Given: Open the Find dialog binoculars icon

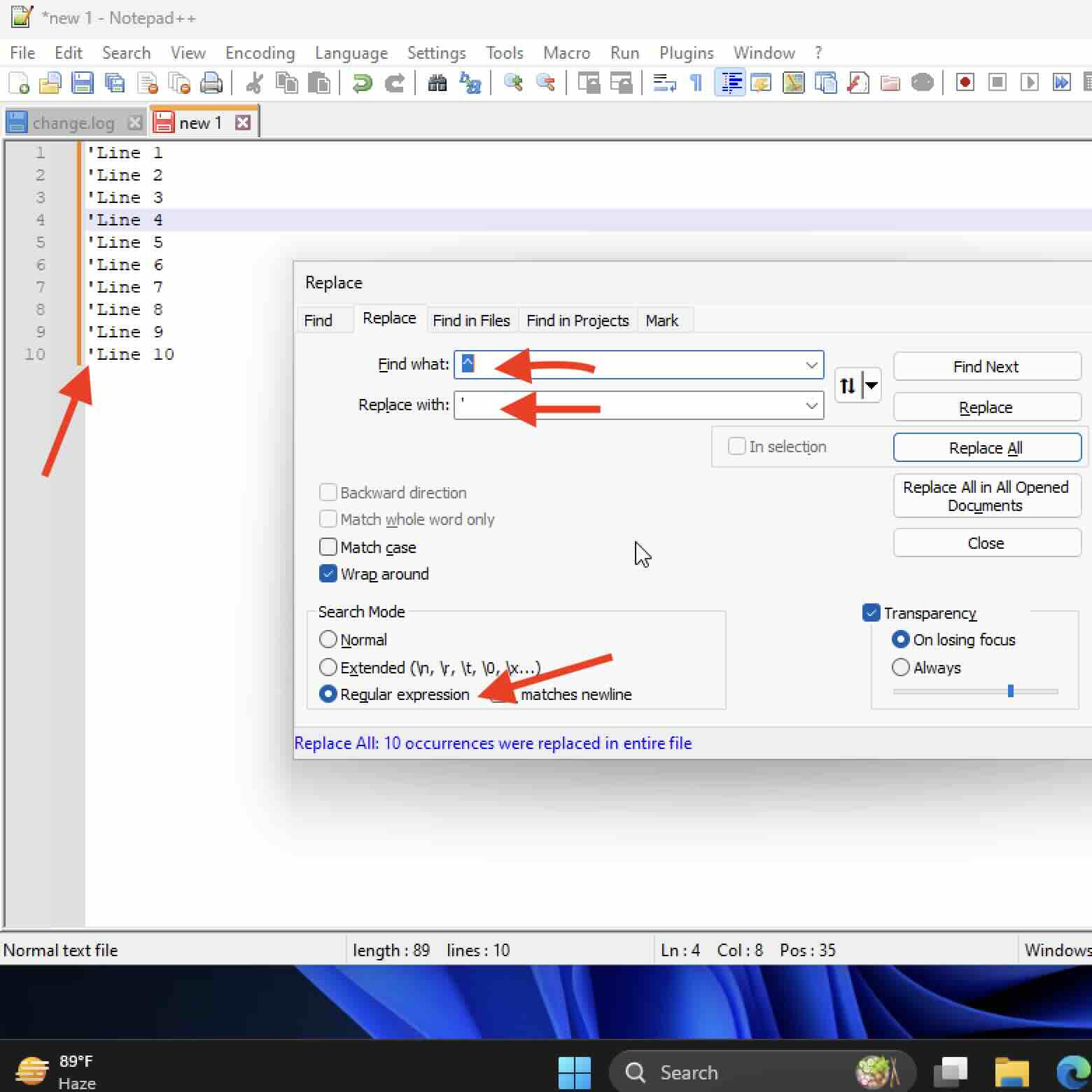Looking at the screenshot, I should (x=437, y=83).
